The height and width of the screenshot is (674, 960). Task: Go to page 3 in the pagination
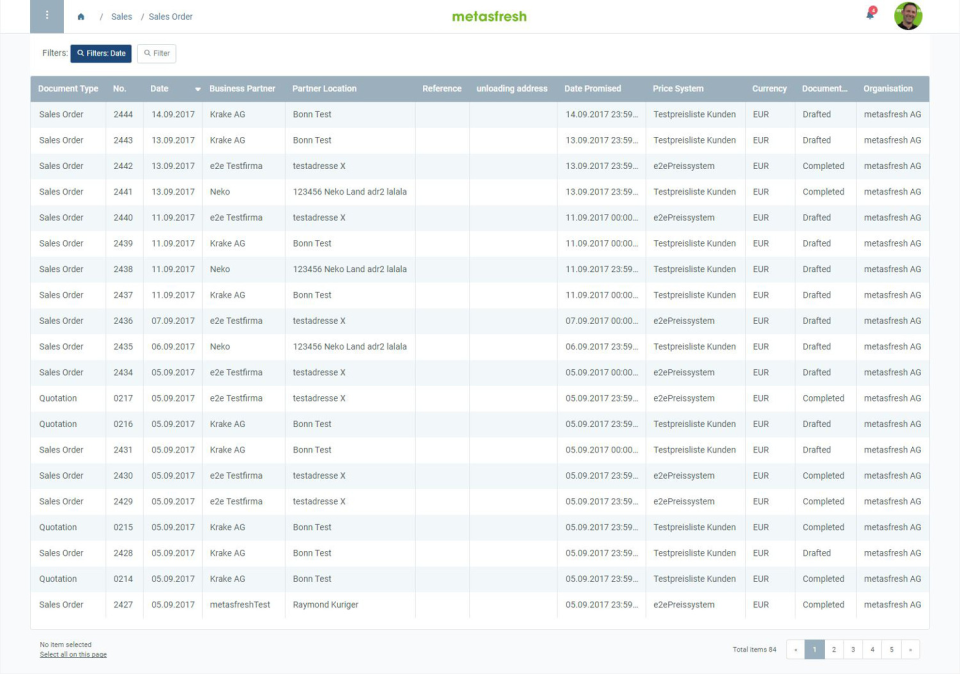852,649
